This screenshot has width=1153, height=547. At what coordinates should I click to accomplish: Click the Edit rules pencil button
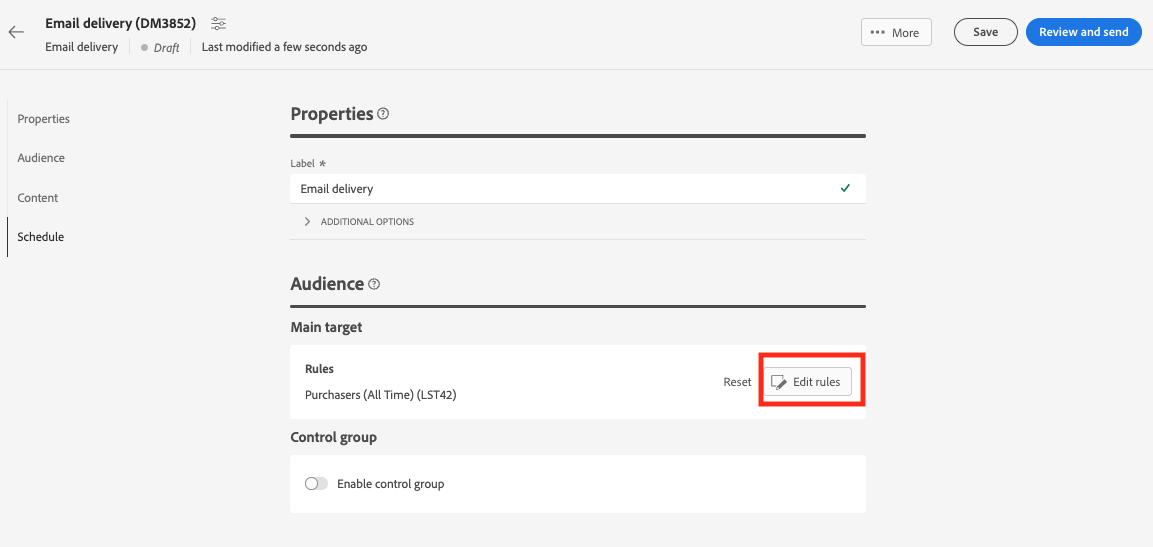pyautogui.click(x=810, y=382)
